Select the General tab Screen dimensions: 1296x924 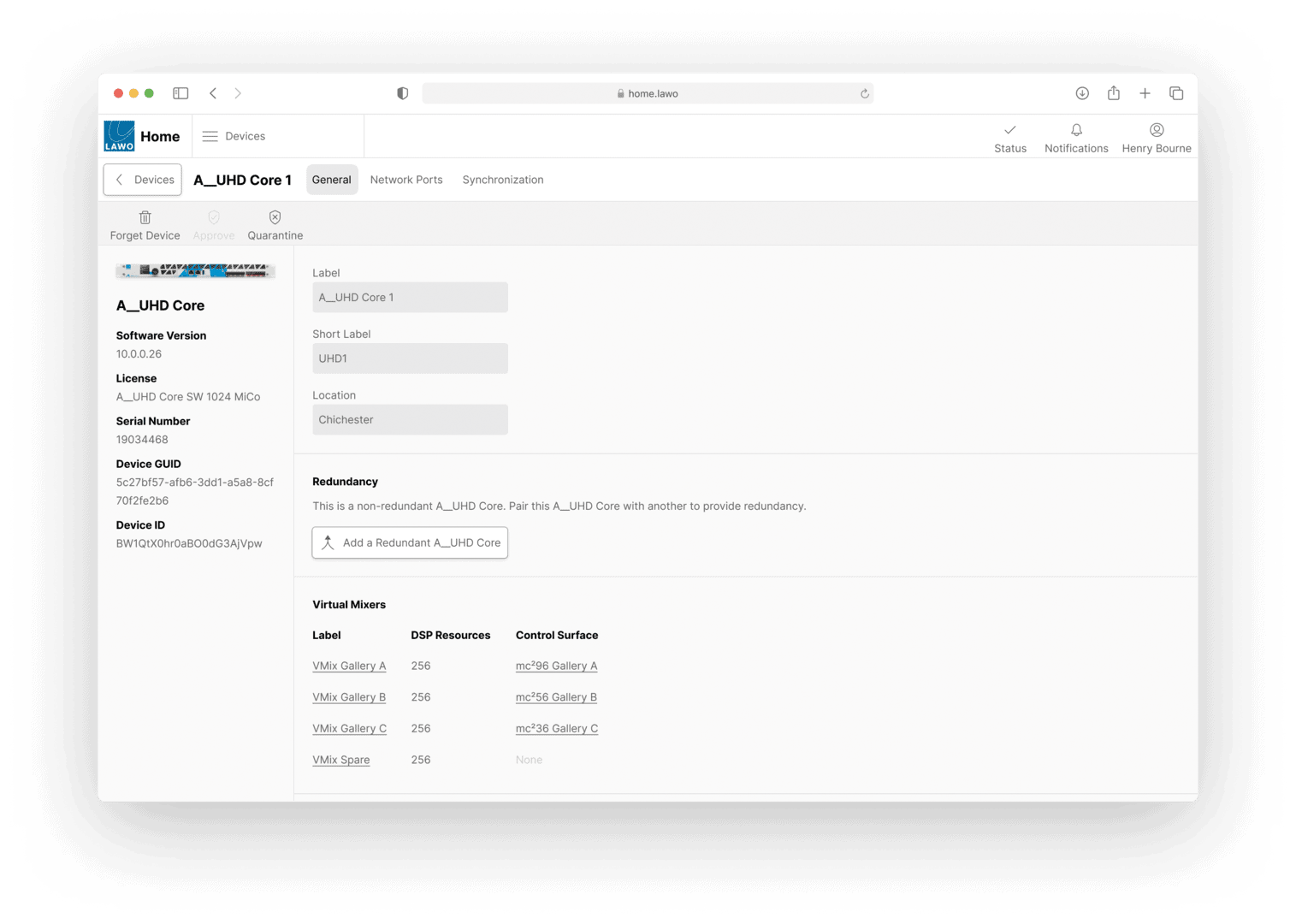[x=332, y=180]
